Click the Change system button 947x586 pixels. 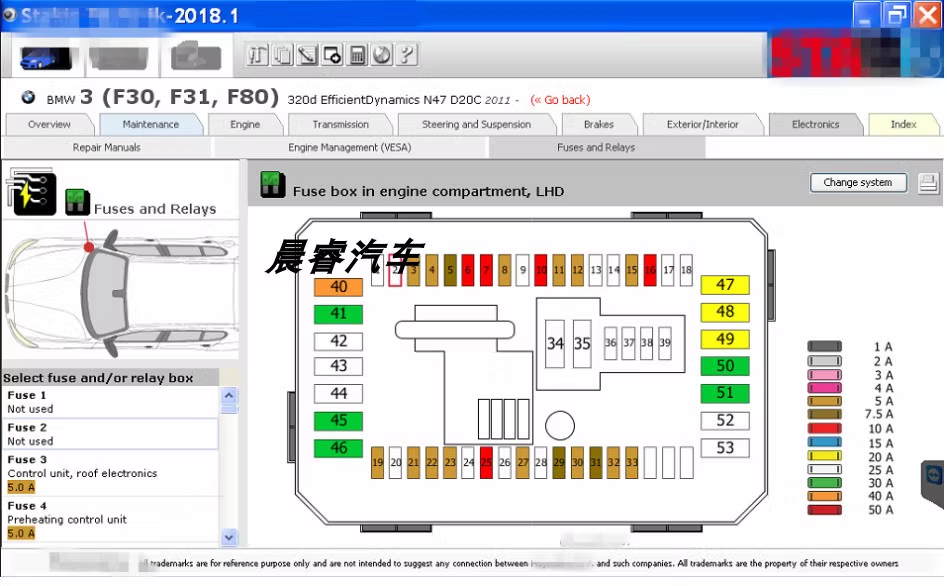(858, 182)
